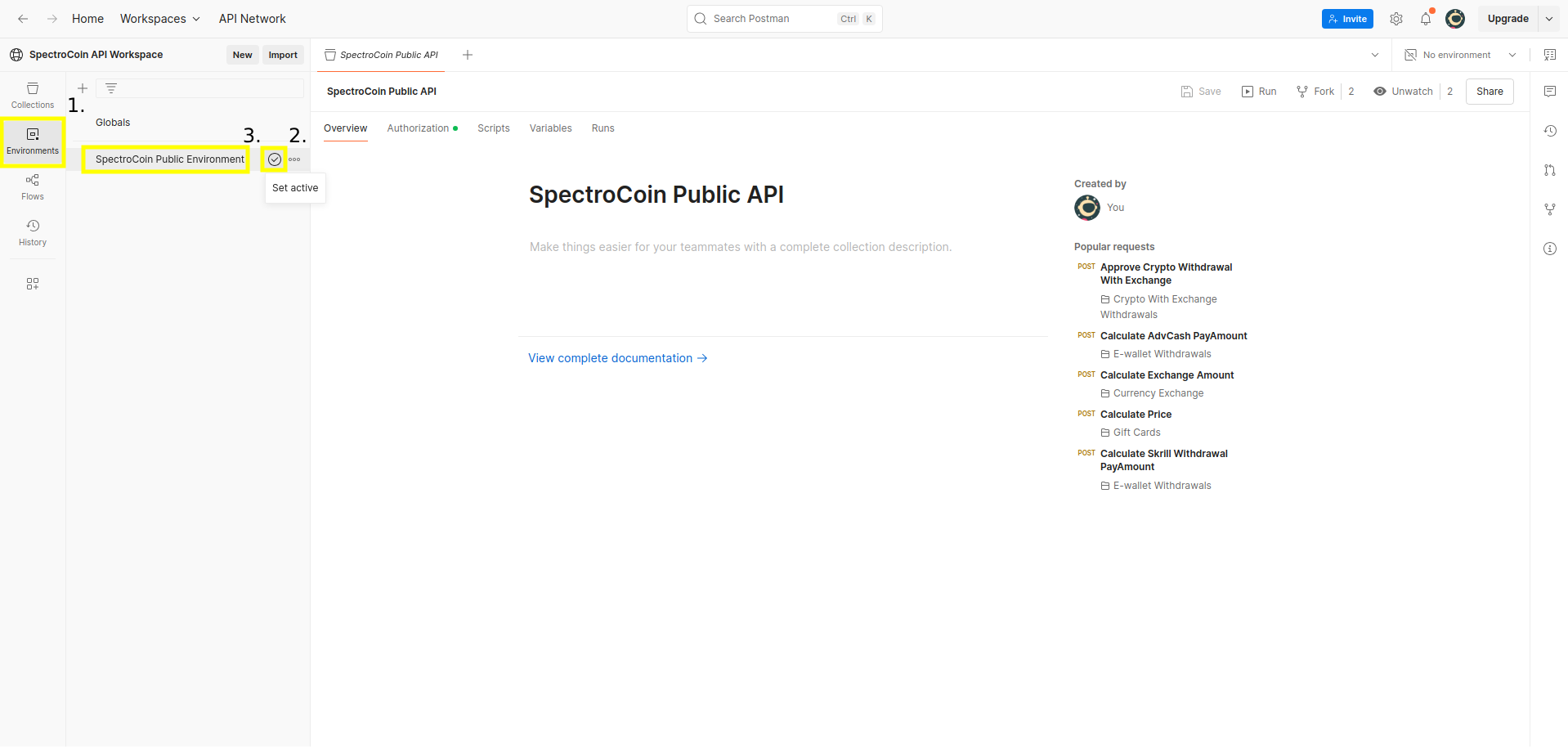
Task: Expand the Workspaces dropdown
Action: point(160,19)
